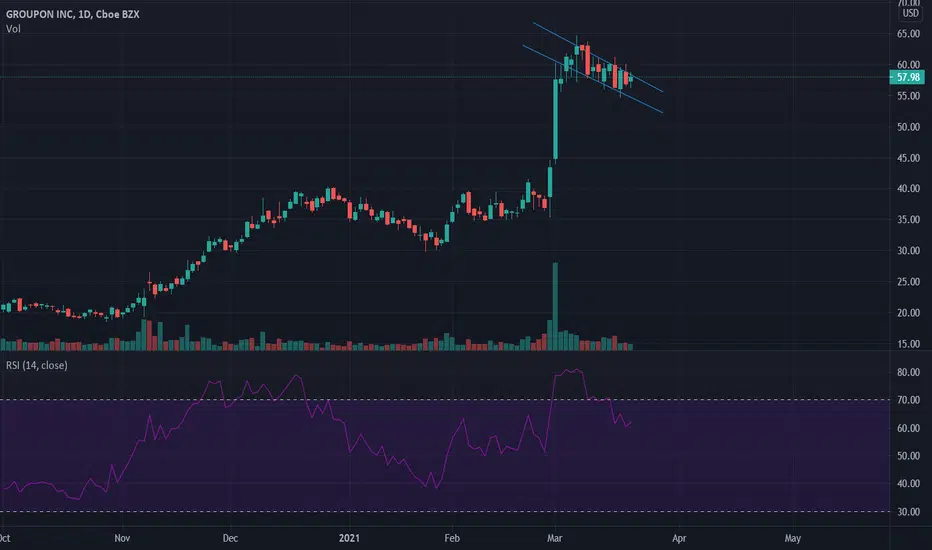
Task: Click 2021 on the time axis
Action: coord(349,538)
